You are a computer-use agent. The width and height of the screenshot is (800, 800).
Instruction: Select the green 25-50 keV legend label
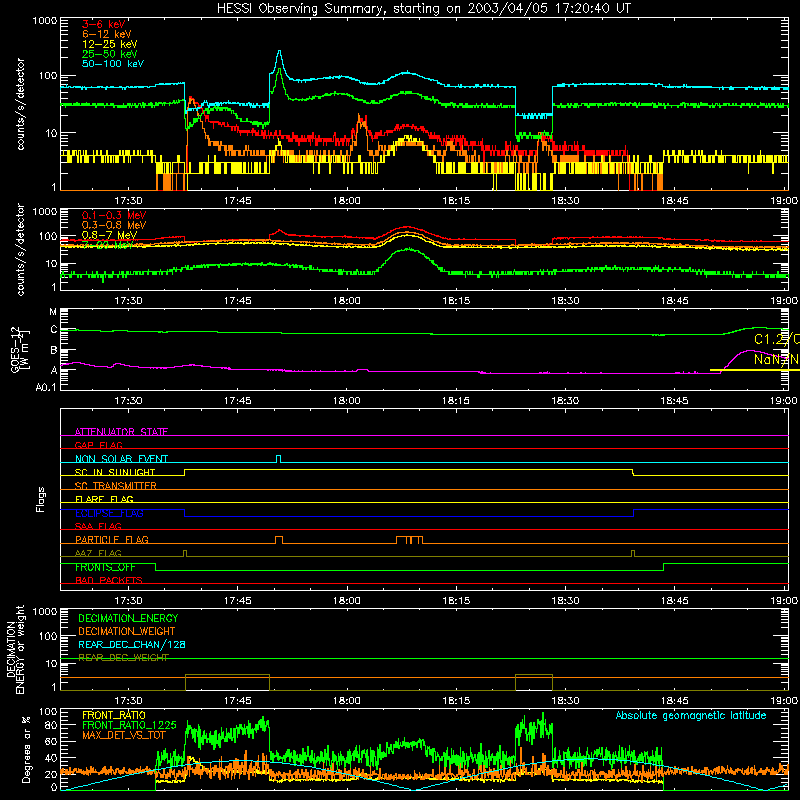pos(109,54)
